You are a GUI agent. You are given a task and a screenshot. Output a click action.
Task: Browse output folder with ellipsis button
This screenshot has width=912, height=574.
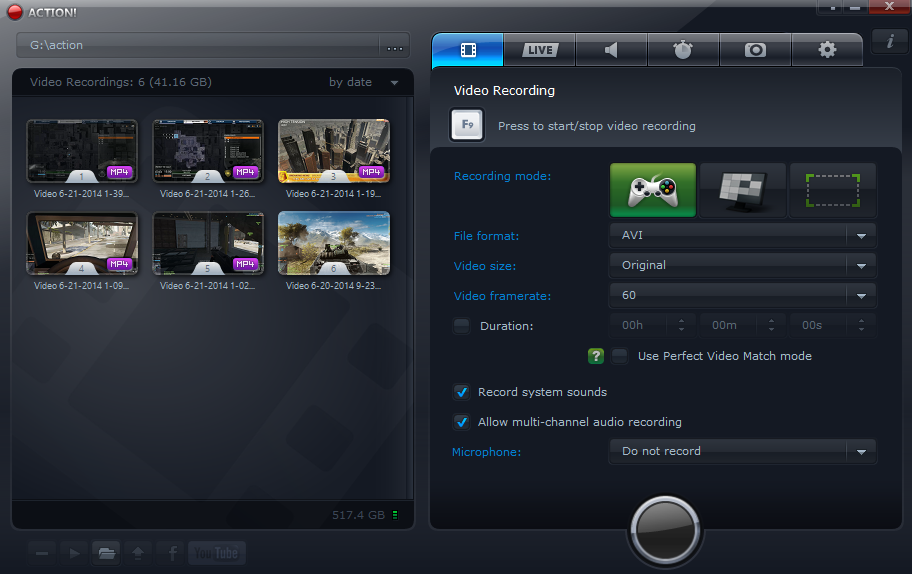pyautogui.click(x=395, y=47)
